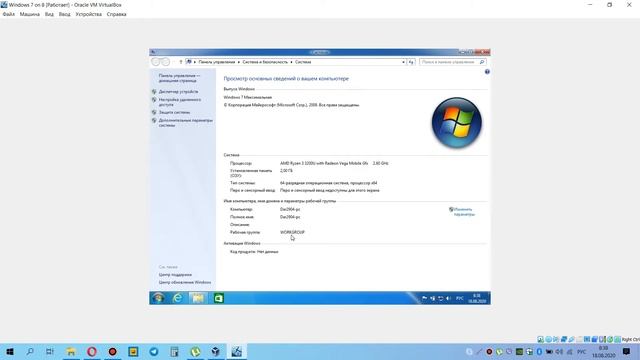Open Windows Explorer folder icon on guest taskbar
This screenshot has width=640, height=360.
pyautogui.click(x=198, y=298)
